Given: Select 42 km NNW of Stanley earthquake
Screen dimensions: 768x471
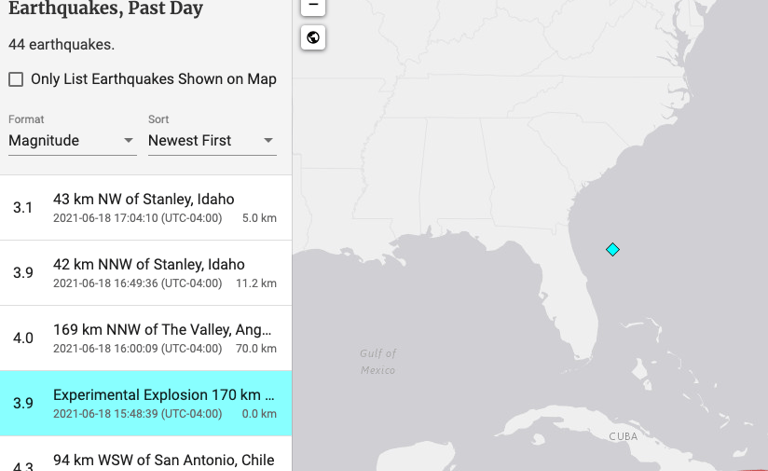Looking at the screenshot, I should click(146, 273).
